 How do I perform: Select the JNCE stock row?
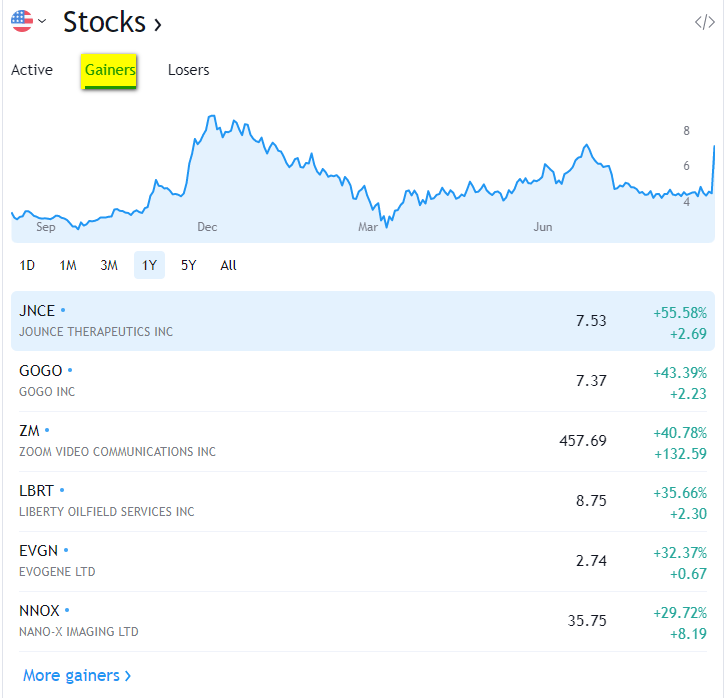point(363,321)
